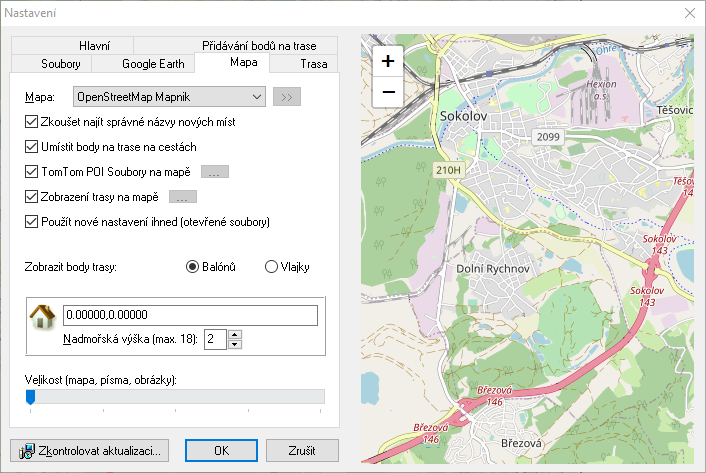The image size is (706, 473).
Task: Toggle 'Použít nové nastavení ihned' checkbox
Action: point(31,221)
